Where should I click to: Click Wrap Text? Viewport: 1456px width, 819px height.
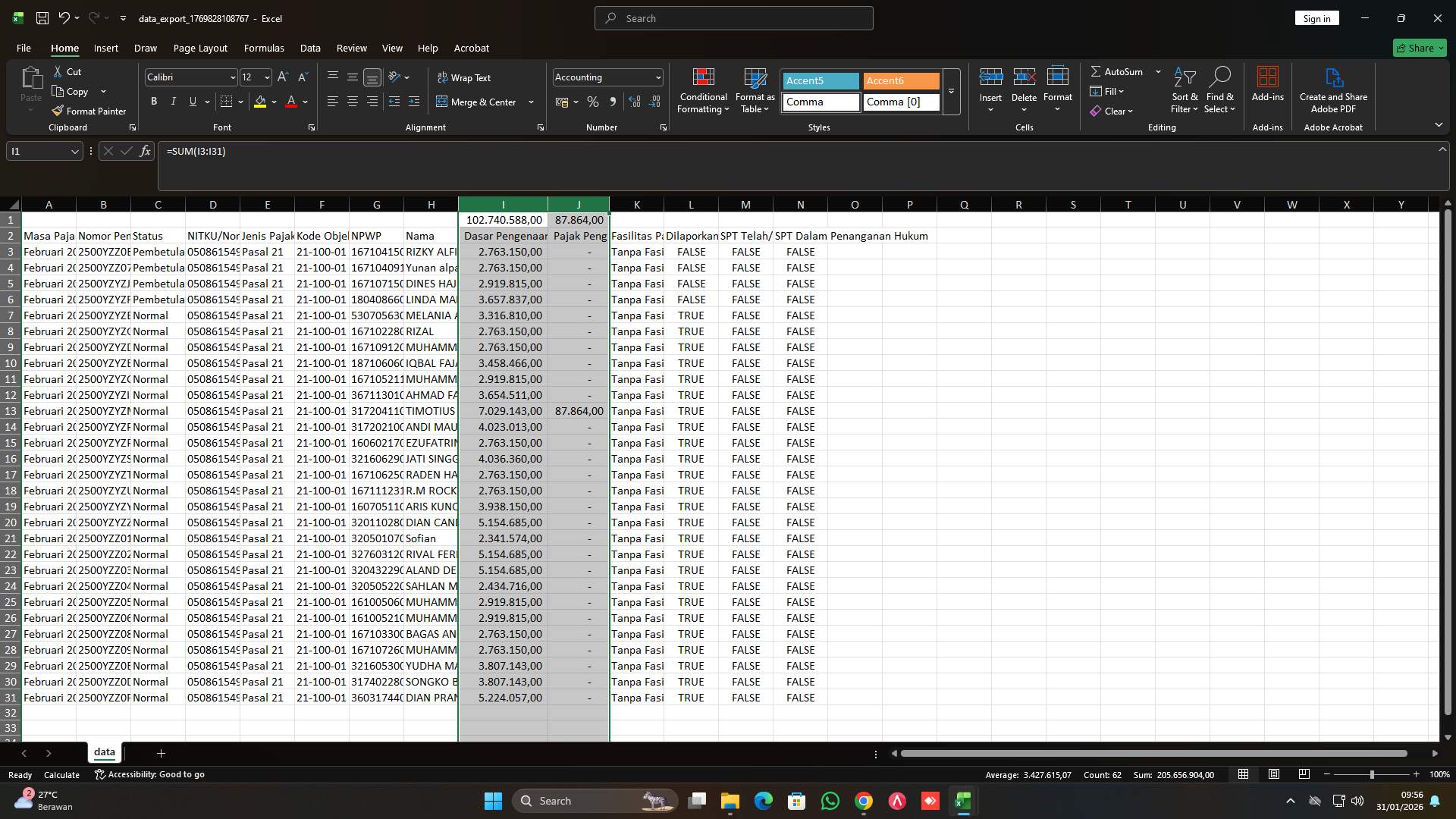[x=465, y=77]
